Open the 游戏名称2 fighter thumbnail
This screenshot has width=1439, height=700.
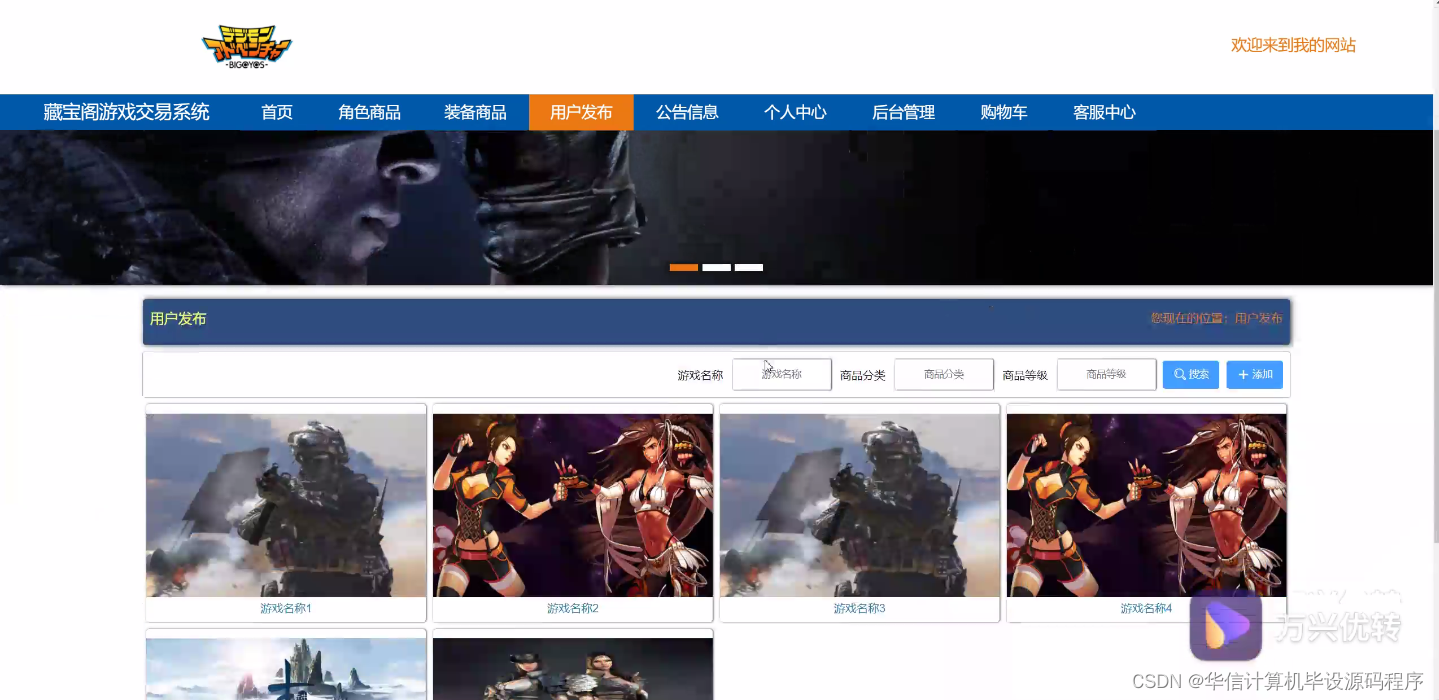[573, 505]
